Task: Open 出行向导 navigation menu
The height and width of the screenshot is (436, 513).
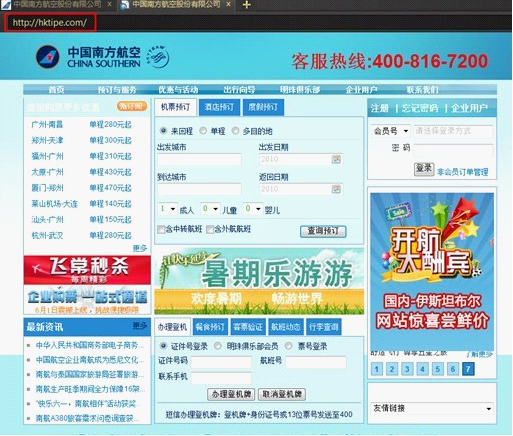Action: 239,90
